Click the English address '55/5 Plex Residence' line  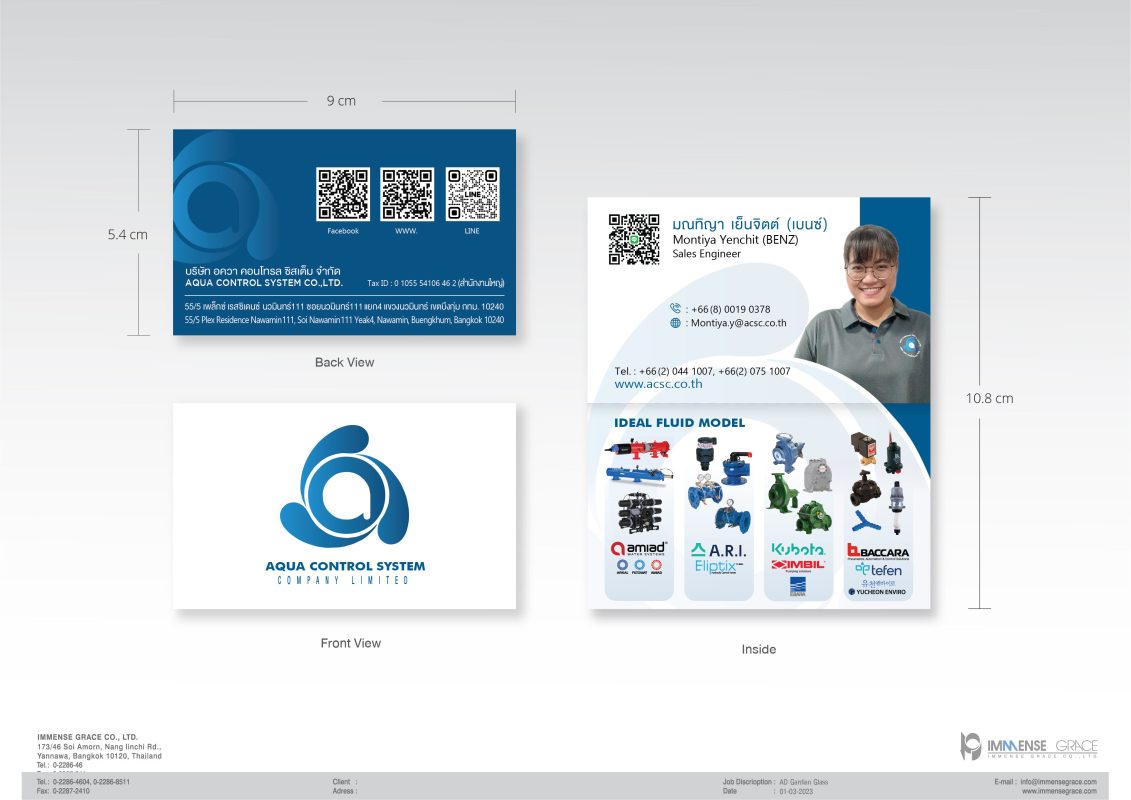[x=344, y=320]
